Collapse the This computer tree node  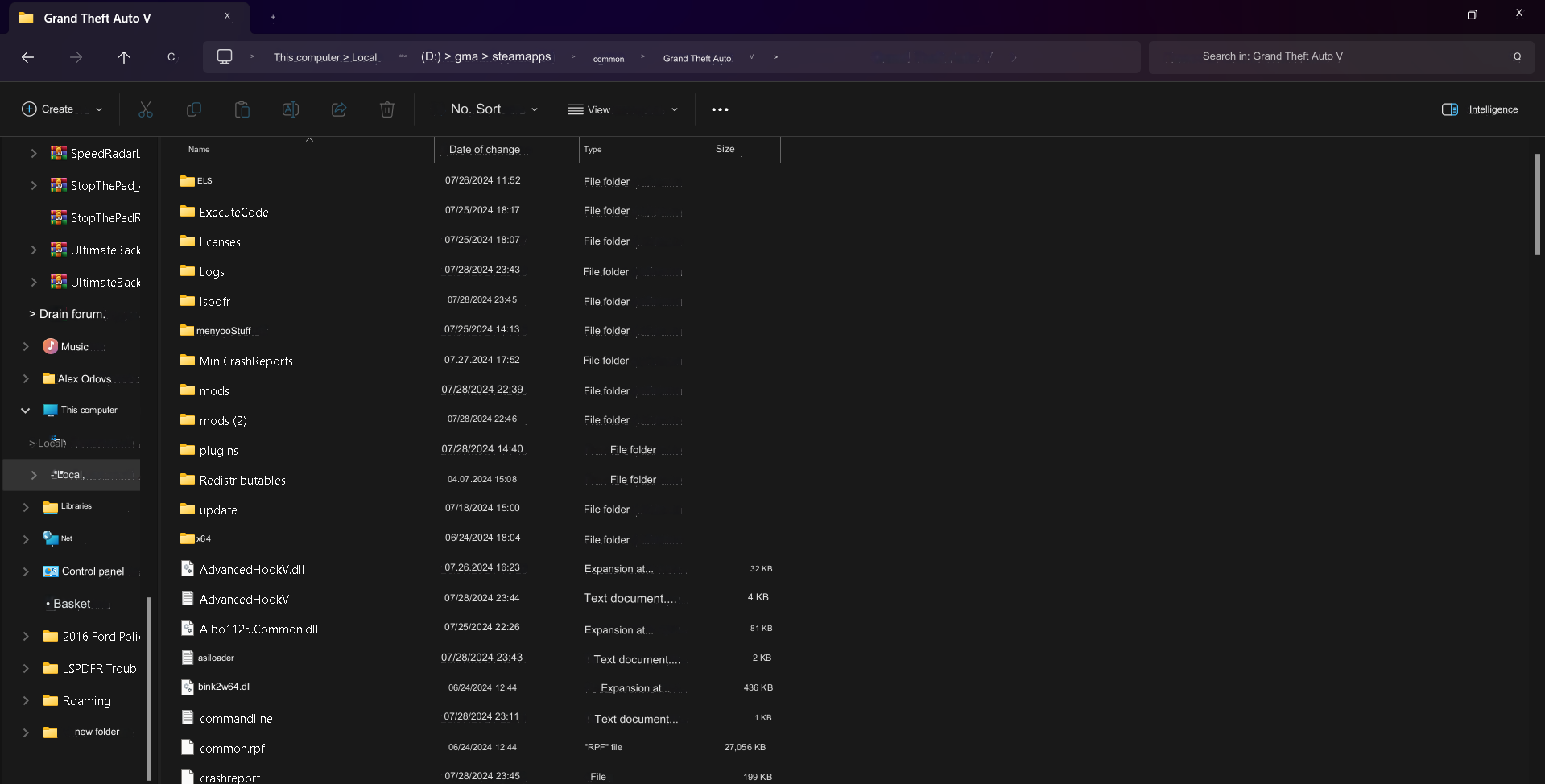click(26, 411)
